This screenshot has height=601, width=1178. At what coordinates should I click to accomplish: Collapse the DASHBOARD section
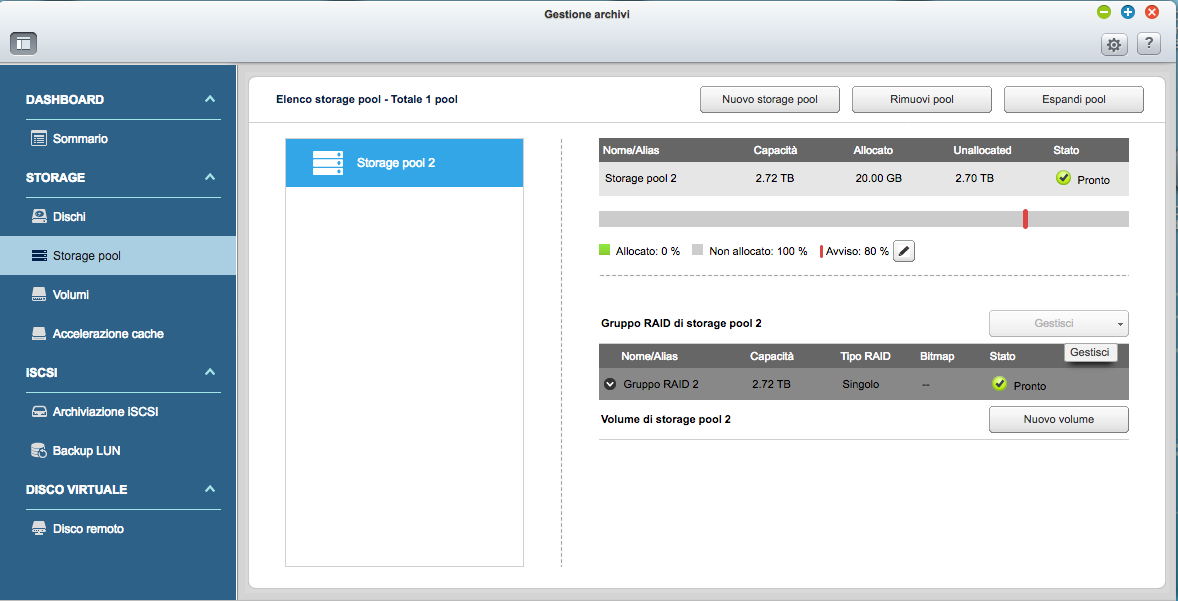(x=210, y=100)
